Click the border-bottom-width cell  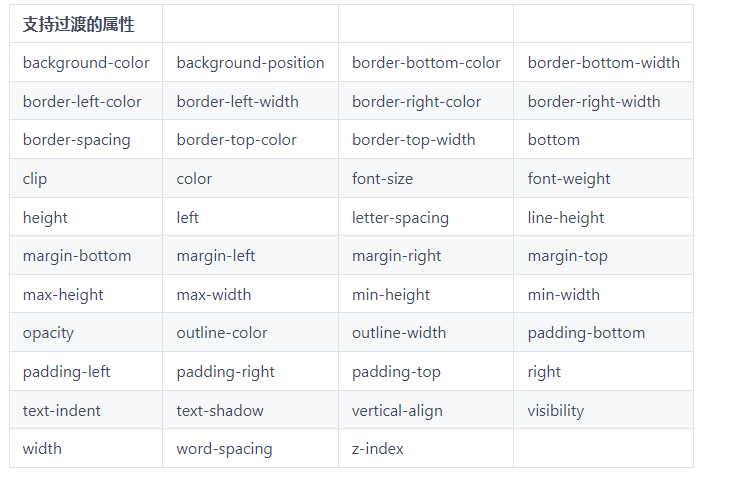click(603, 63)
